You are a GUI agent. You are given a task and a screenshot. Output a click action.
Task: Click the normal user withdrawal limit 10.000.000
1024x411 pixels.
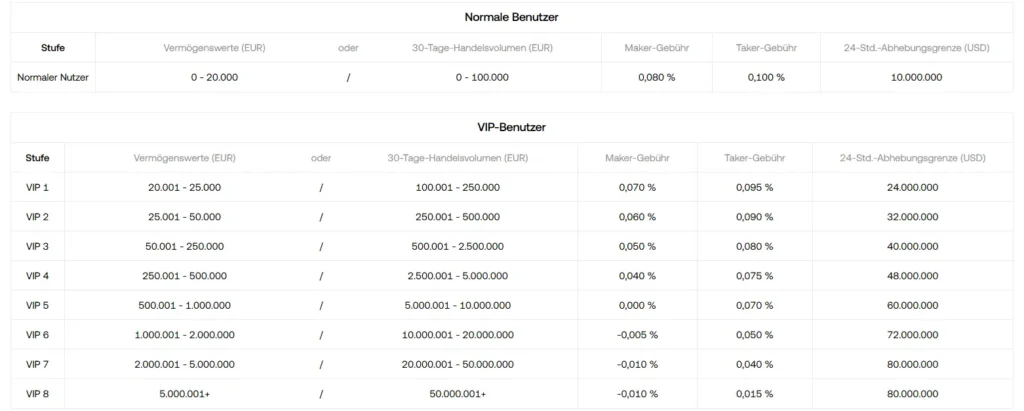916,77
